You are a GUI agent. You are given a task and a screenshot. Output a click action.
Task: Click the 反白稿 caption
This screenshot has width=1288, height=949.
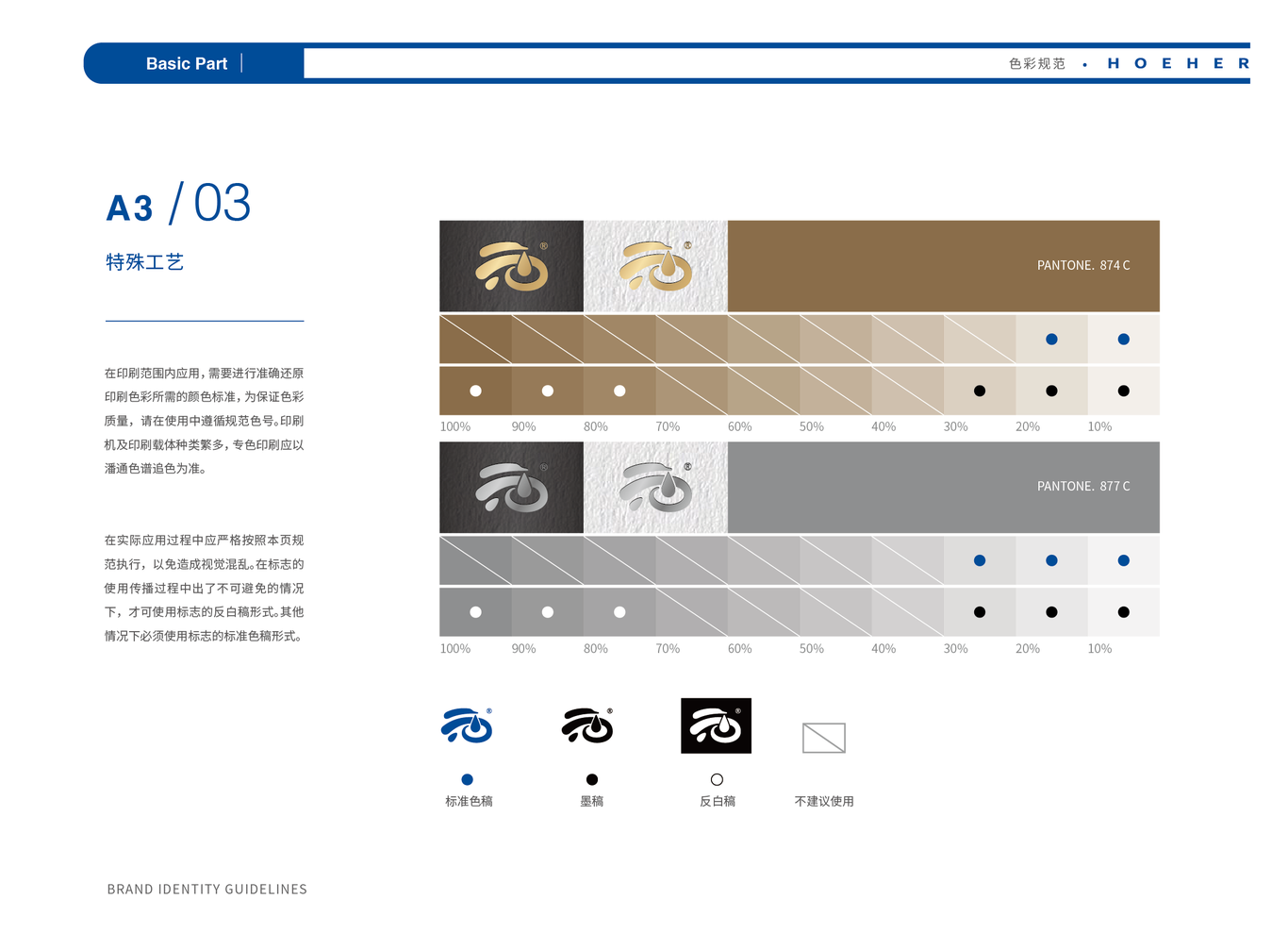point(717,802)
